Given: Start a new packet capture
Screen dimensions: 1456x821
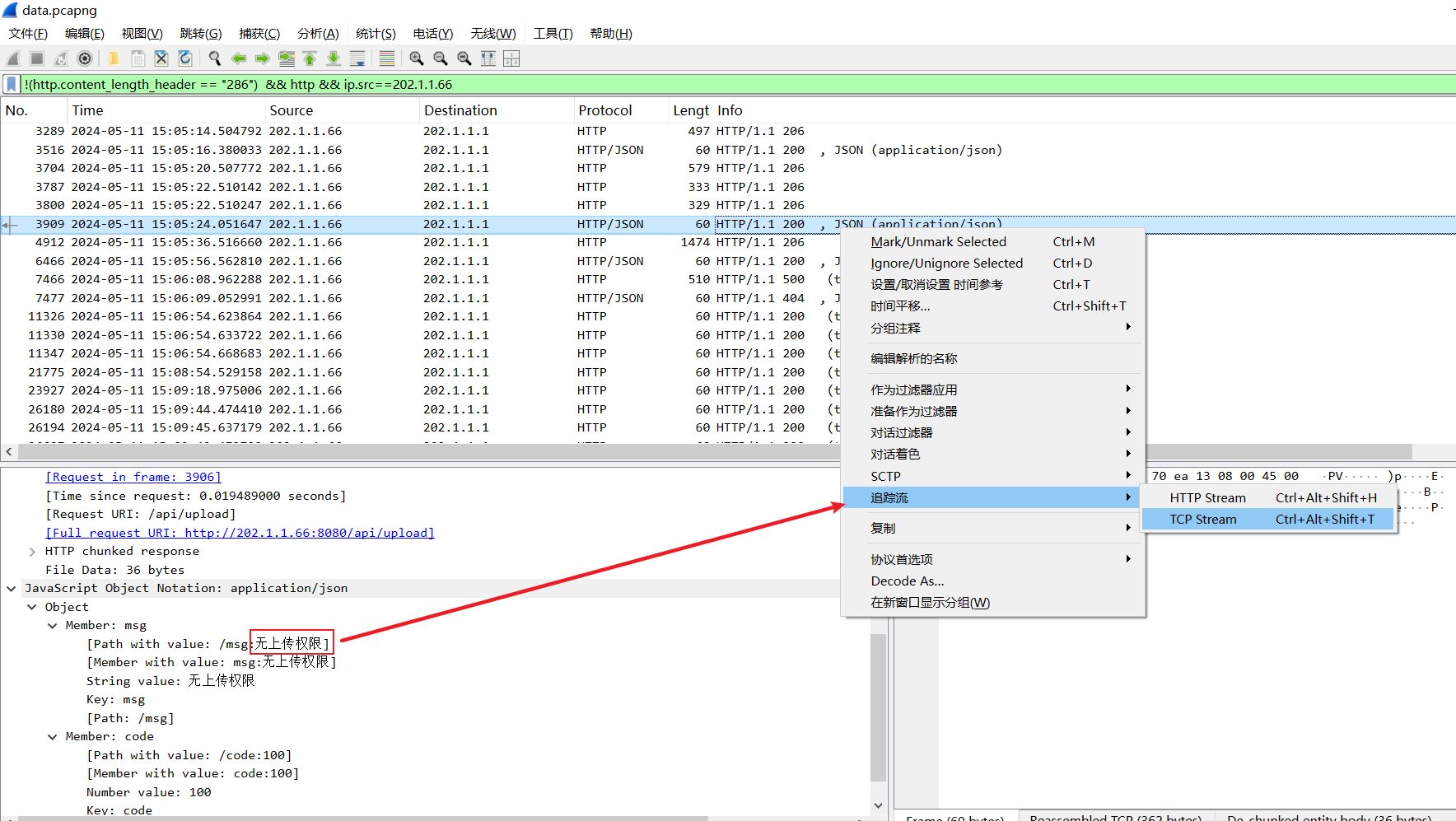Looking at the screenshot, I should 13,58.
